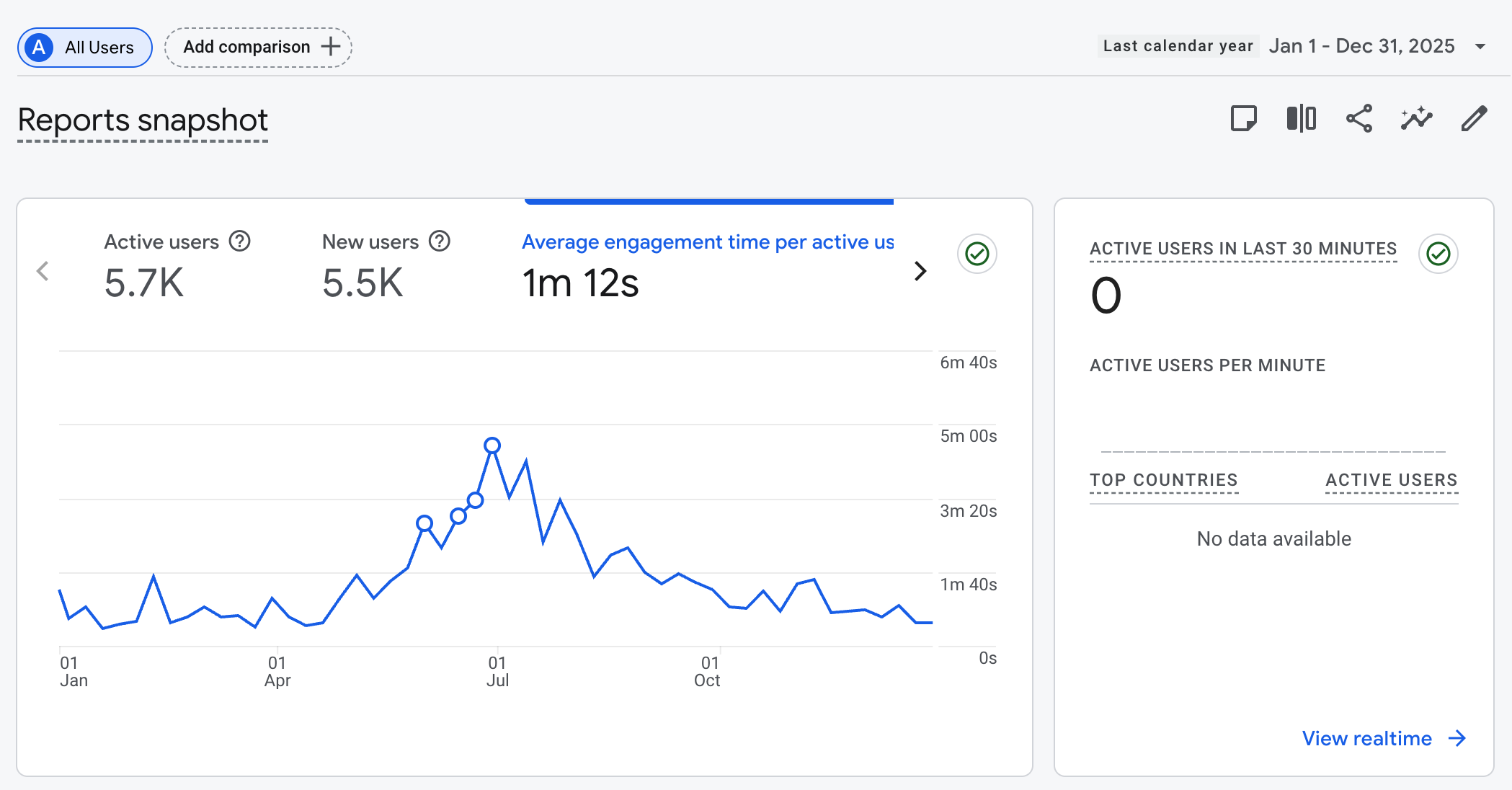This screenshot has height=790, width=1512.
Task: Click Active users help question icon
Action: click(239, 241)
